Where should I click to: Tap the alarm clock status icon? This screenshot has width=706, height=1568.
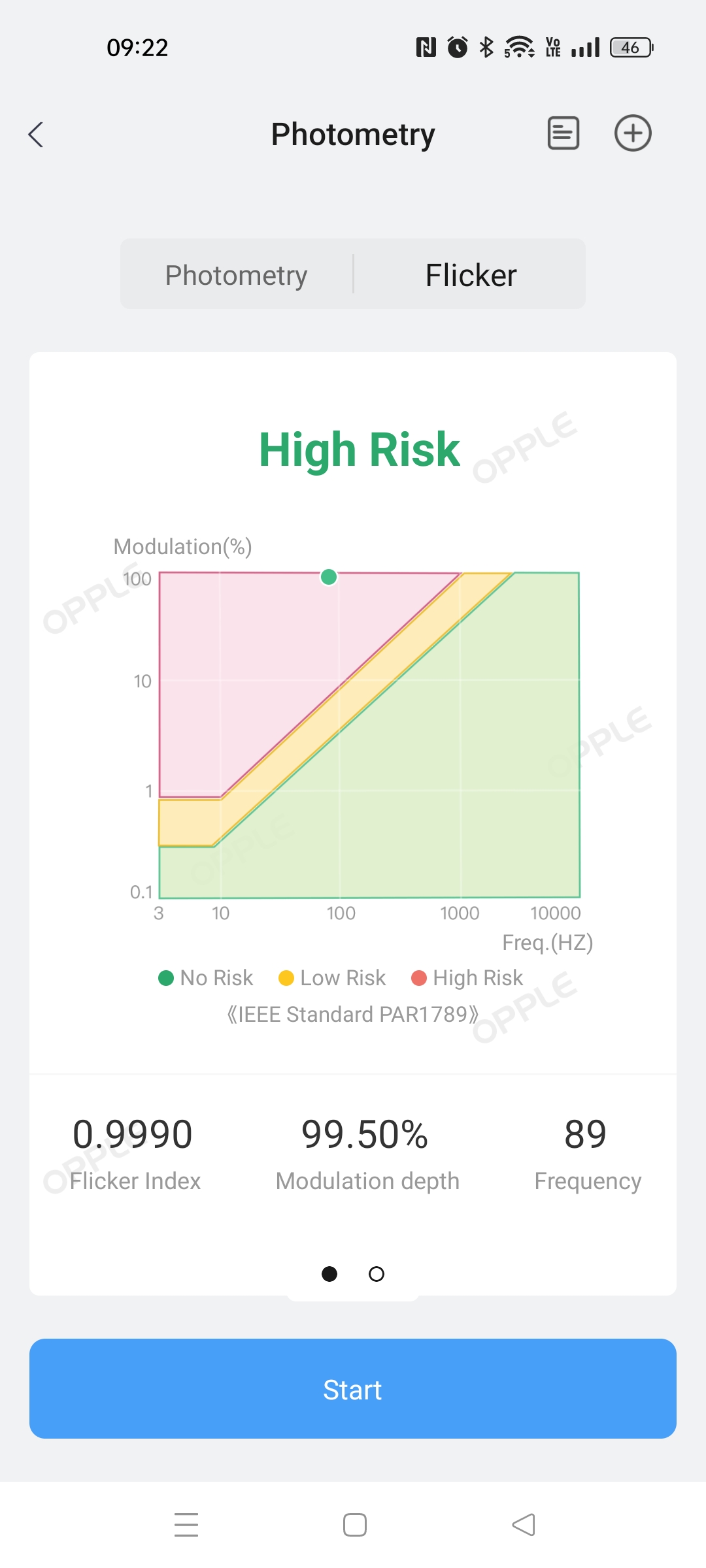click(458, 47)
